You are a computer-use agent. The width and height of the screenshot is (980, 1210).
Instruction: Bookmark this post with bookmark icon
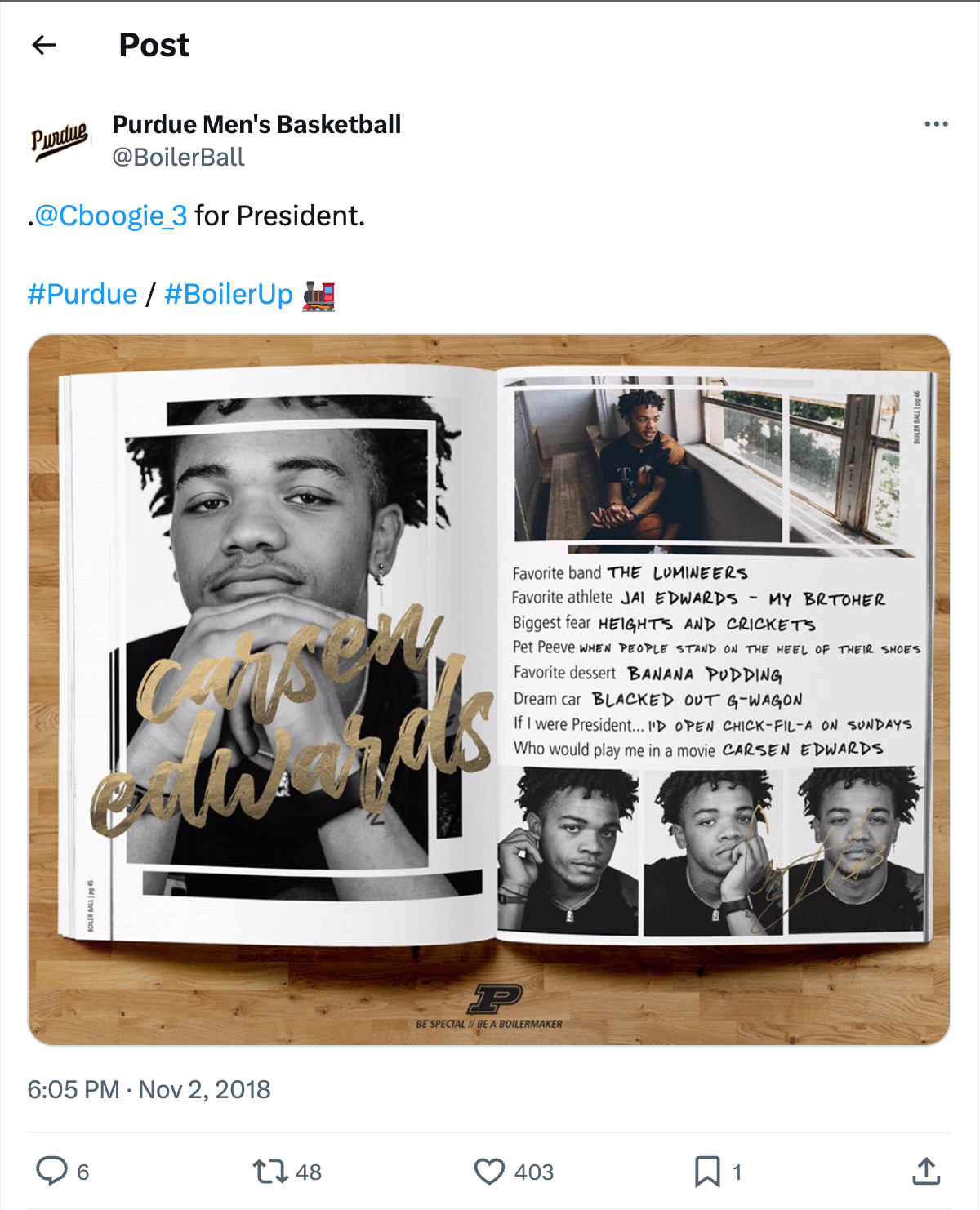[x=707, y=1172]
